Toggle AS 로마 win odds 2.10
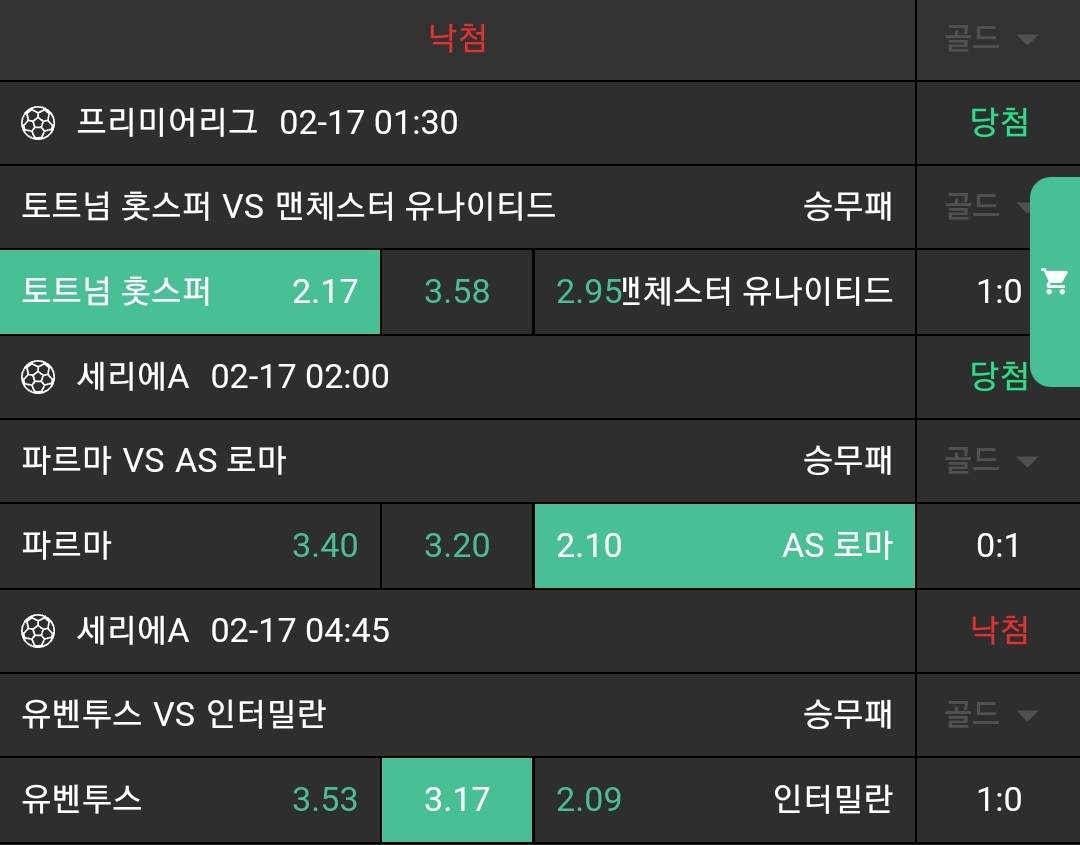 pyautogui.click(x=724, y=546)
